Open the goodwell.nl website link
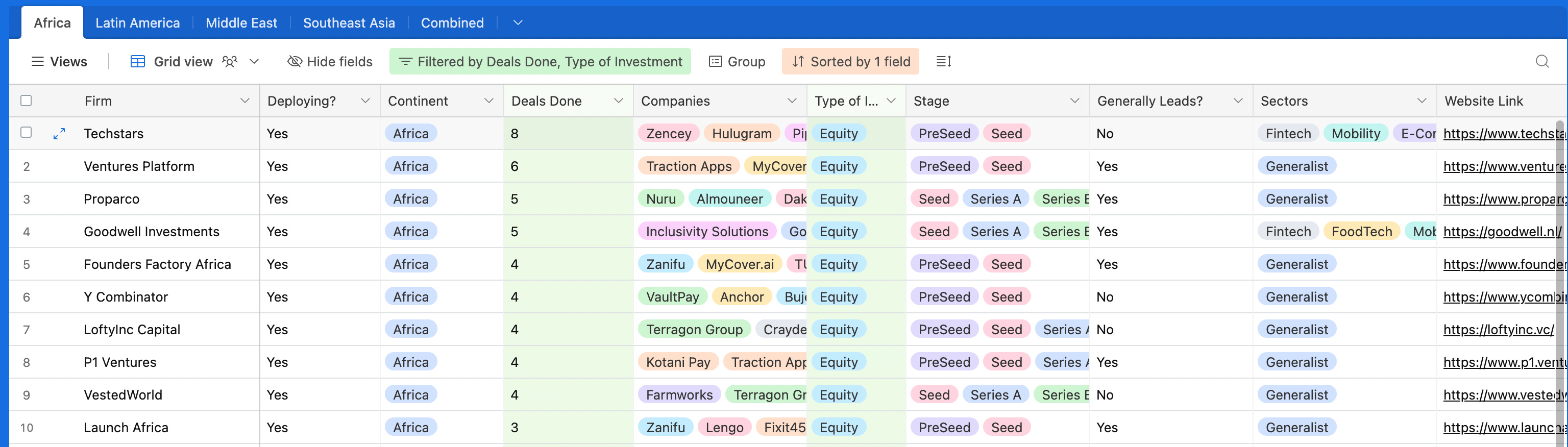 pyautogui.click(x=1502, y=232)
